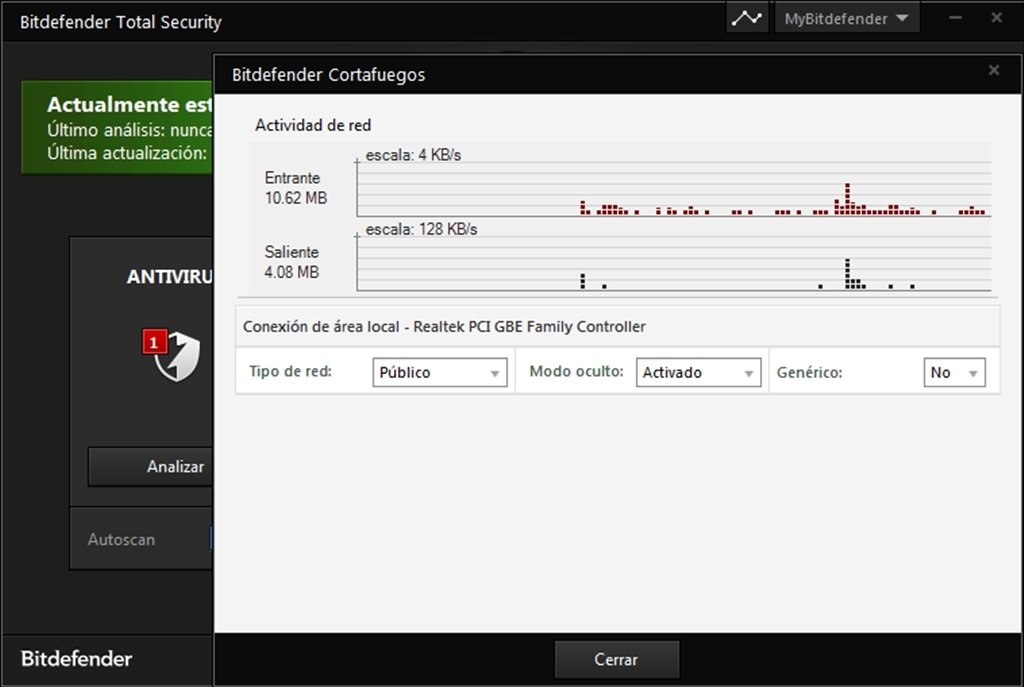Expand the Modo oculto dropdown
The image size is (1024, 687).
pyautogui.click(x=698, y=372)
